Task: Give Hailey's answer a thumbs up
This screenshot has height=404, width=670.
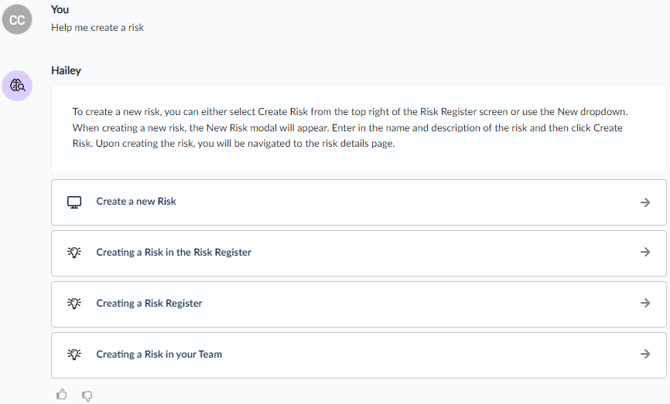Action: pos(62,395)
